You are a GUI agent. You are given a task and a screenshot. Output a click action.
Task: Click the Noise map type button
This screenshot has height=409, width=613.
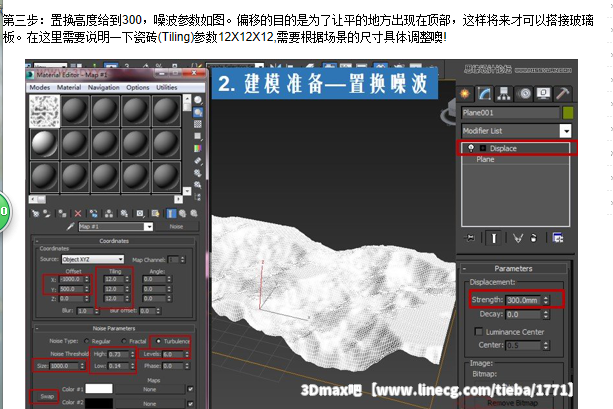click(176, 226)
